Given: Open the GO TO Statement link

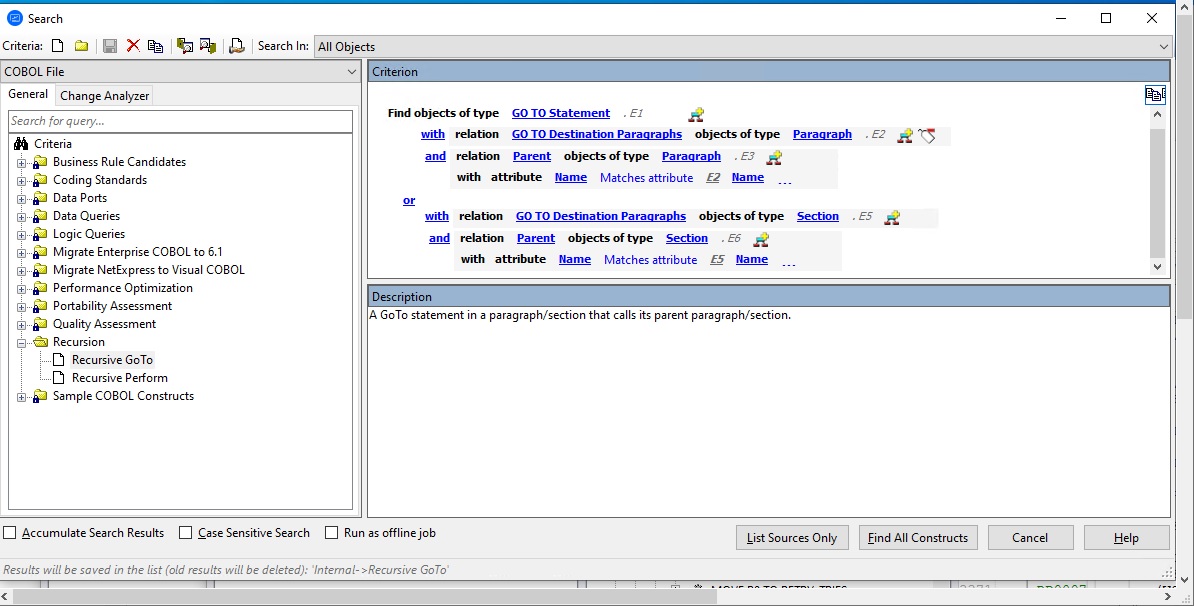Looking at the screenshot, I should (x=560, y=113).
